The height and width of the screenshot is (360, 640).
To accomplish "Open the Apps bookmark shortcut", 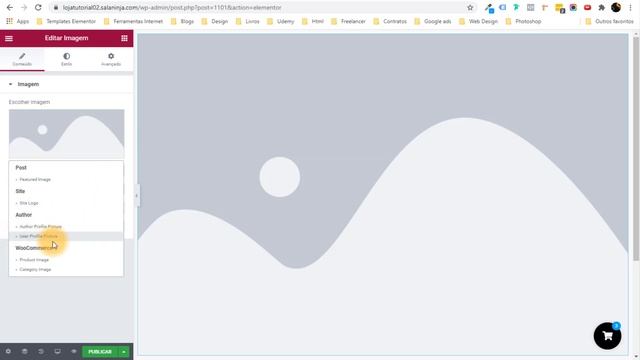I will 18,21.
